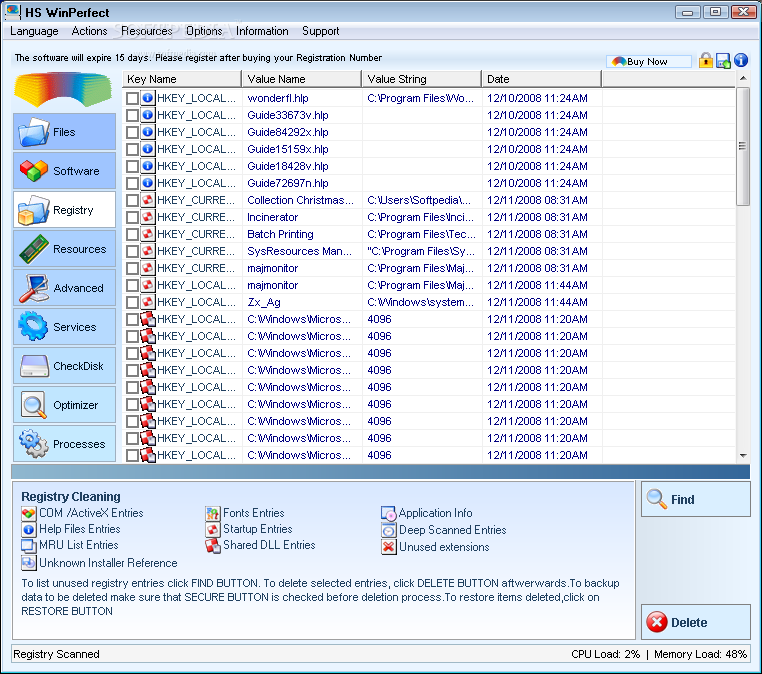762x674 pixels.
Task: Open the Advanced tools icon
Action: [x=34, y=288]
